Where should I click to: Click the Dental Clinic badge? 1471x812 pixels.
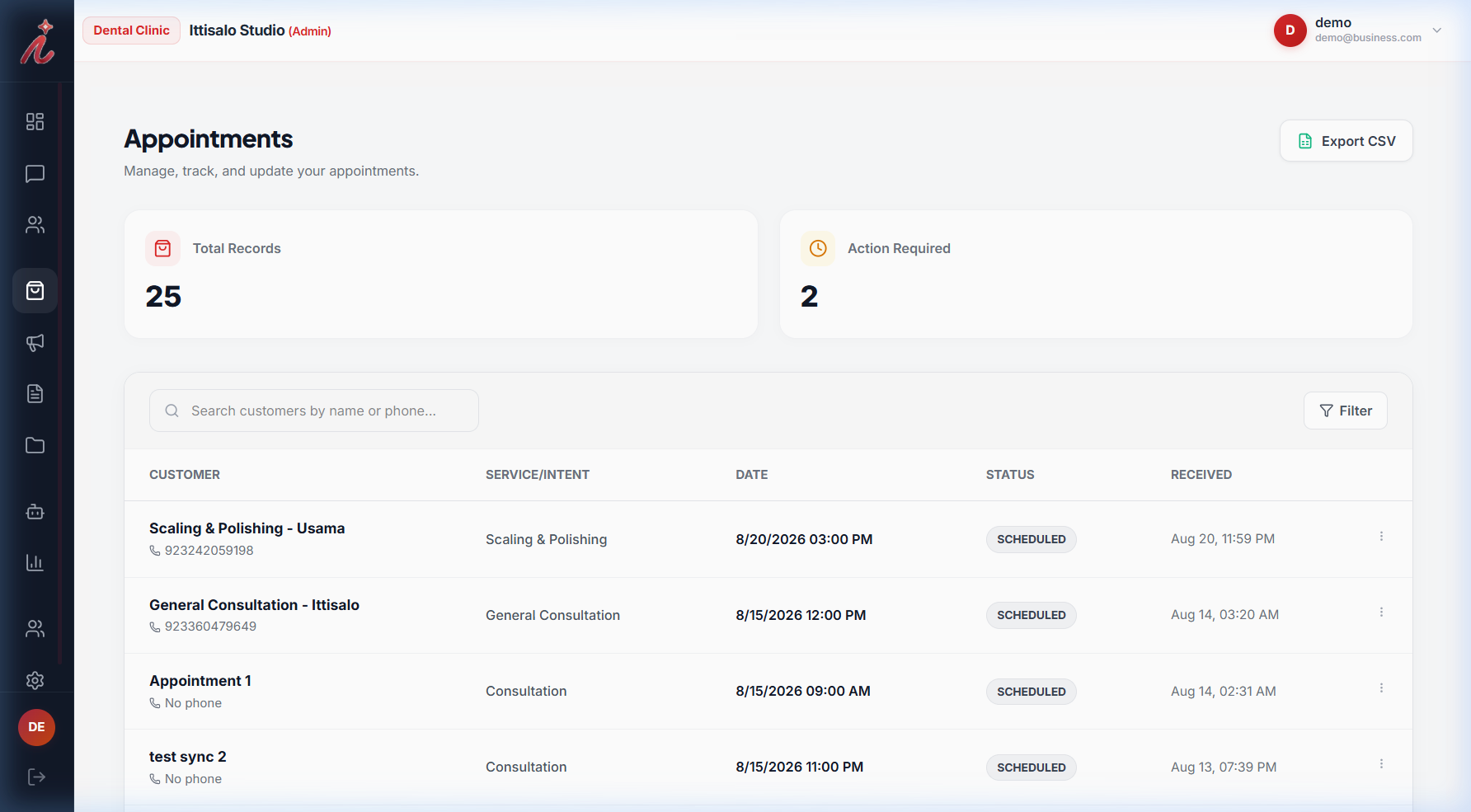pos(131,31)
